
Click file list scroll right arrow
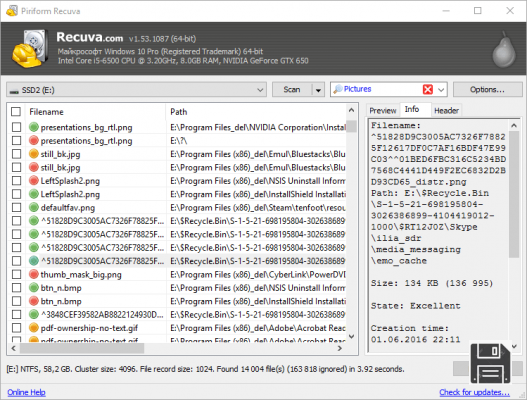[340, 349]
